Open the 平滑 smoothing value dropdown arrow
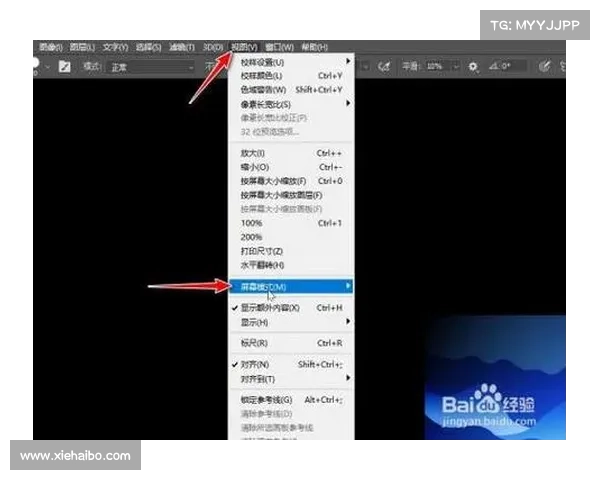The width and height of the screenshot is (600, 480). pyautogui.click(x=456, y=67)
